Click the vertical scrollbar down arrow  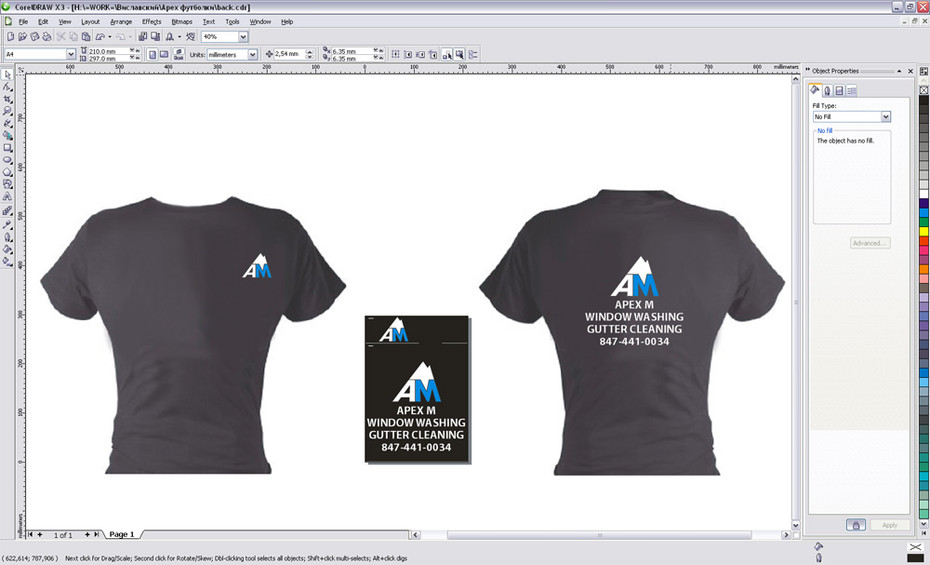(x=796, y=525)
